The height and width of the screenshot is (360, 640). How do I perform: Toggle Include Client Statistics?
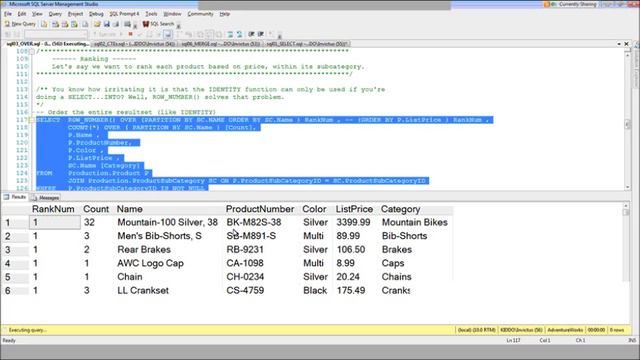(188, 34)
